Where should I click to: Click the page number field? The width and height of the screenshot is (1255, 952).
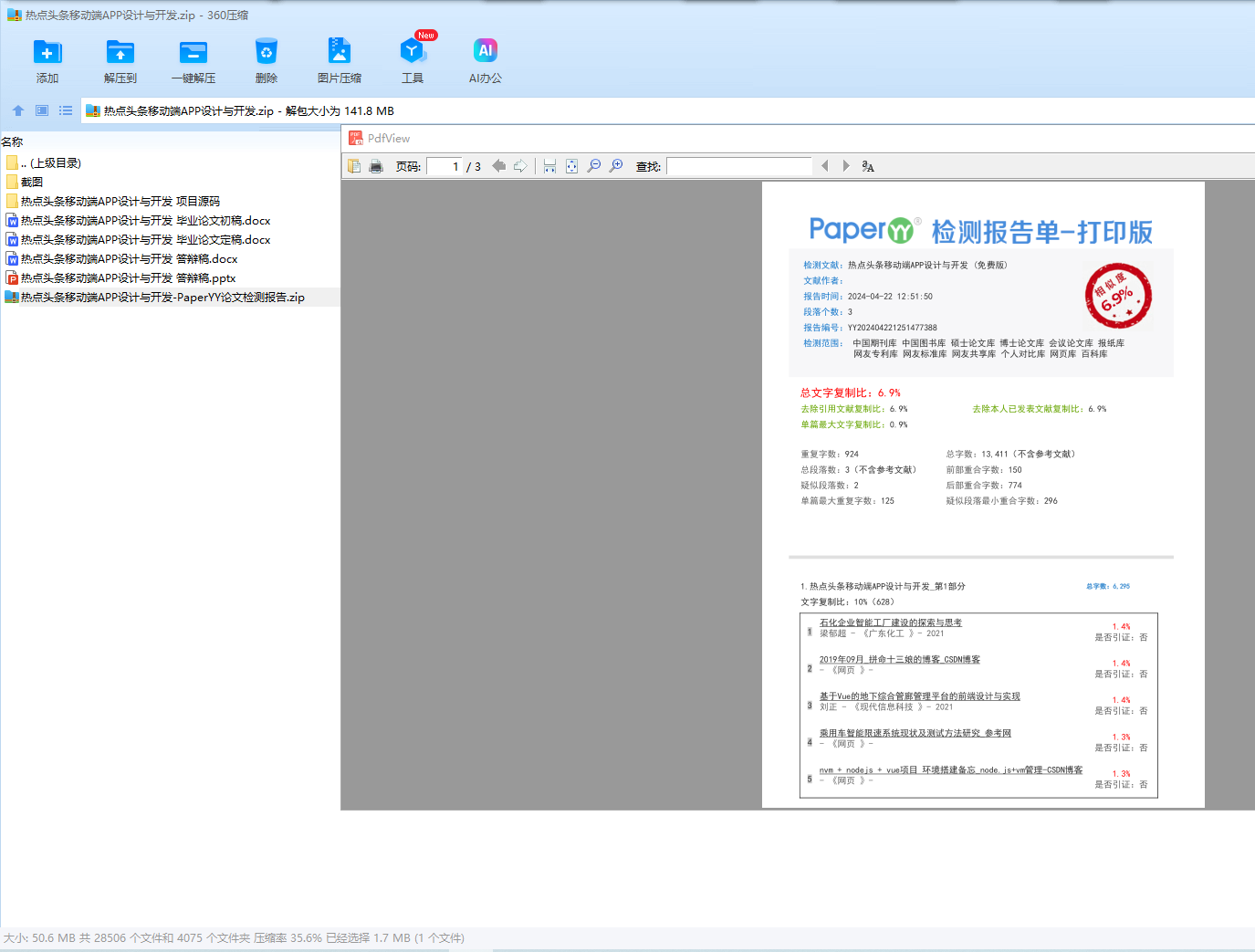point(444,166)
